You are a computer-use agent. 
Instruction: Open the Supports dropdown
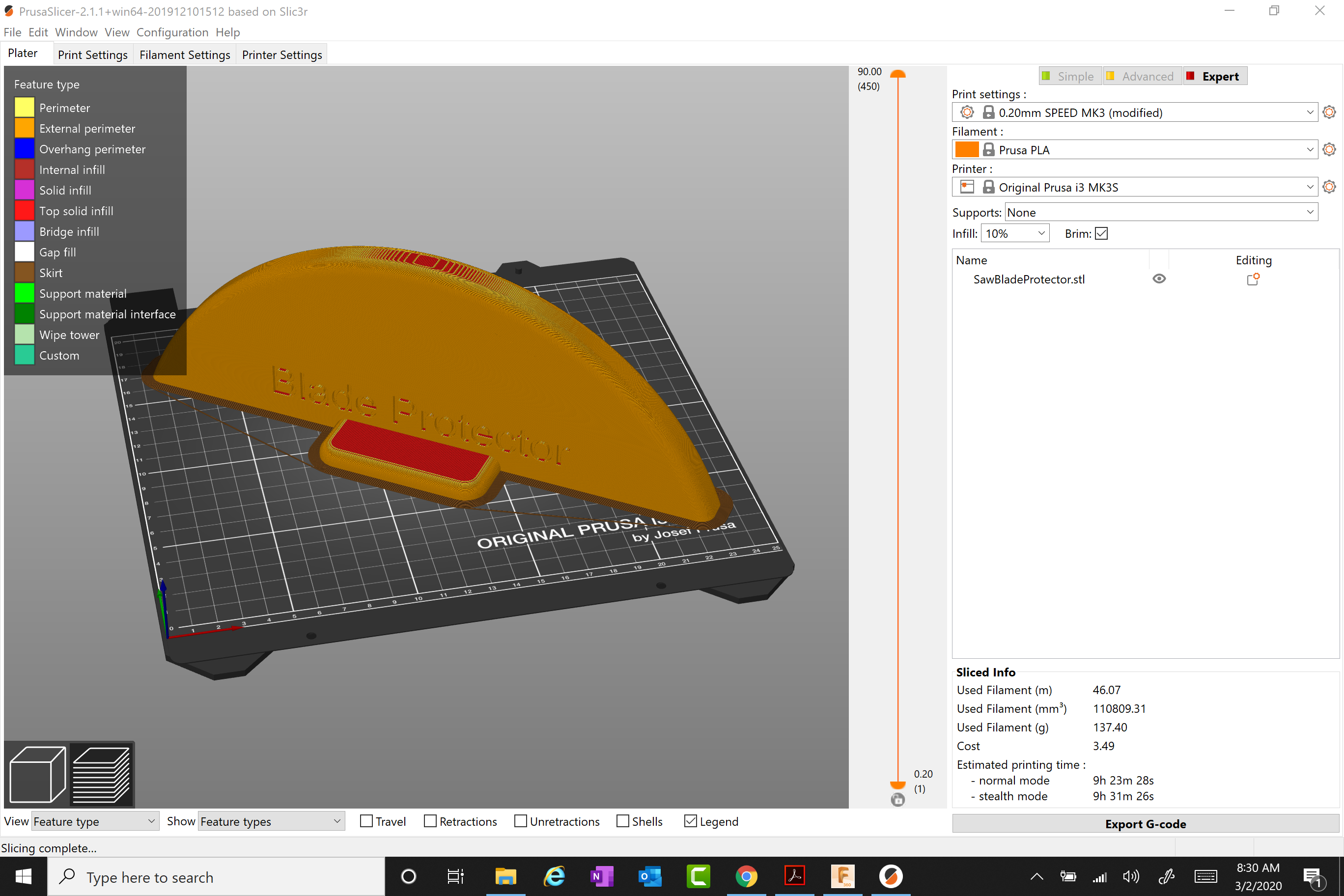(x=1309, y=211)
